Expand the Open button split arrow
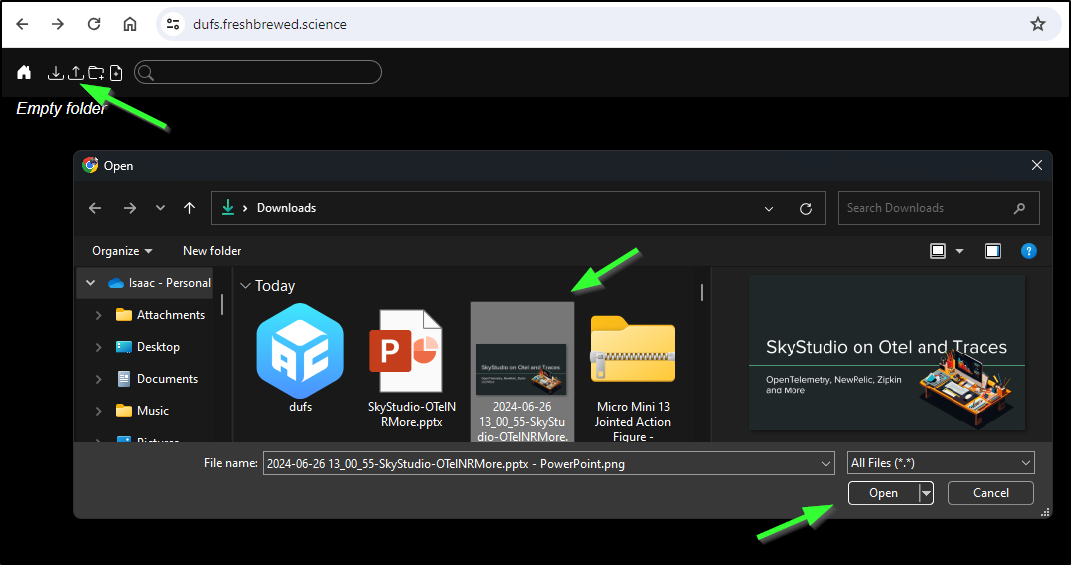Image resolution: width=1071 pixels, height=565 pixels. pyautogui.click(x=926, y=493)
